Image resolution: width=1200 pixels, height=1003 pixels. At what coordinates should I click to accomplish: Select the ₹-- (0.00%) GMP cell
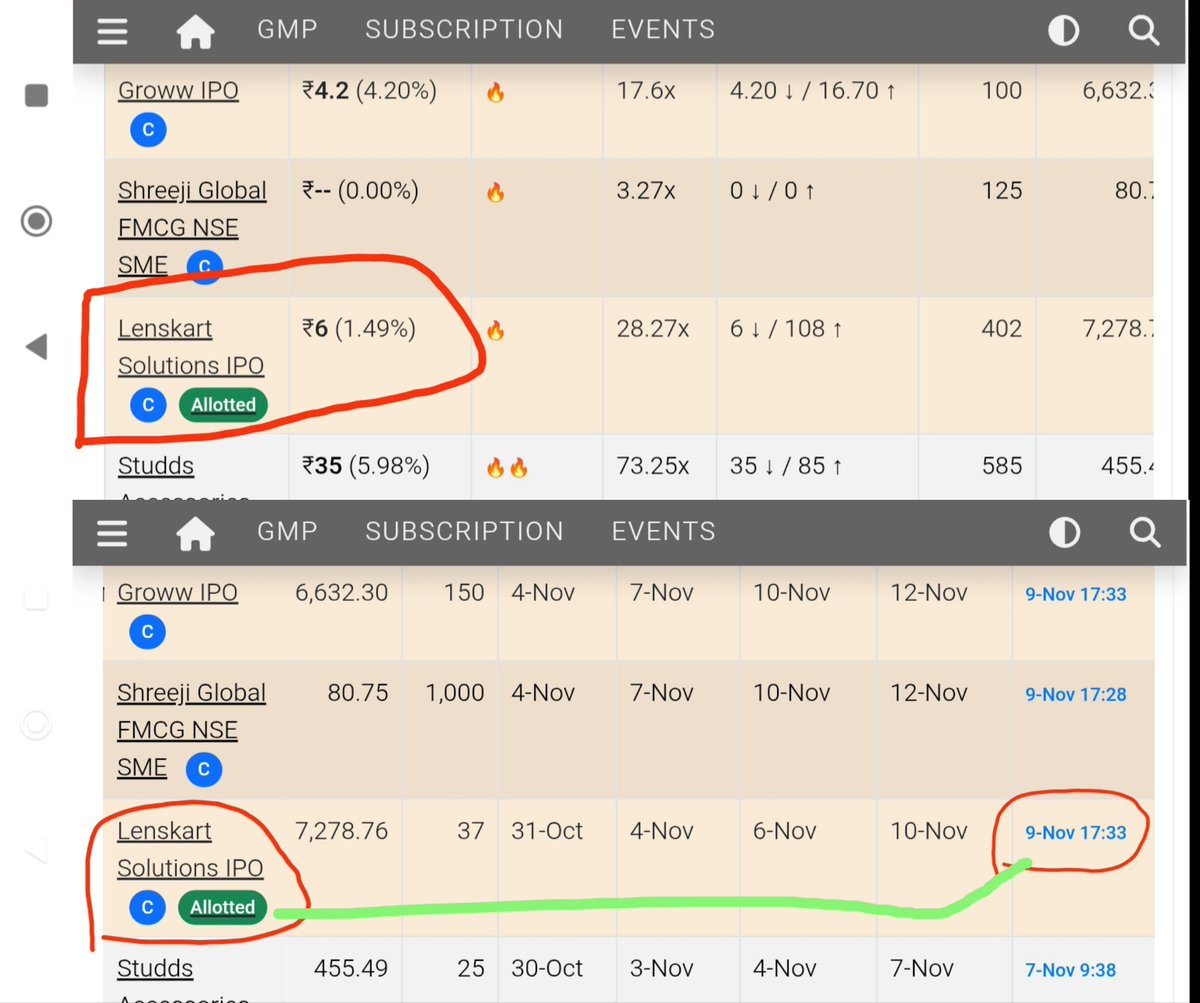point(360,191)
